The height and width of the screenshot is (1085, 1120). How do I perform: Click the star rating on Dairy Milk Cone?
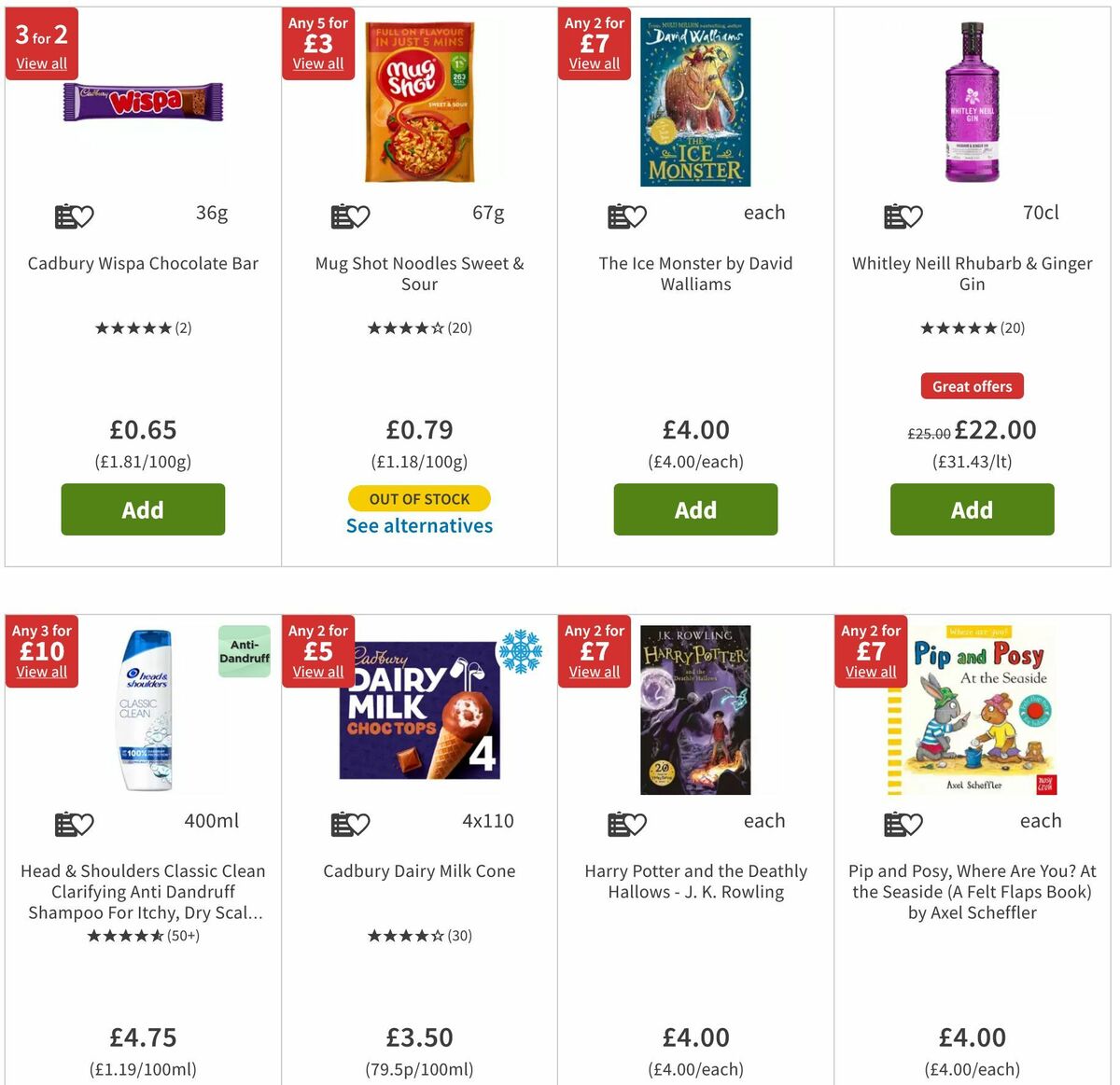tap(419, 935)
